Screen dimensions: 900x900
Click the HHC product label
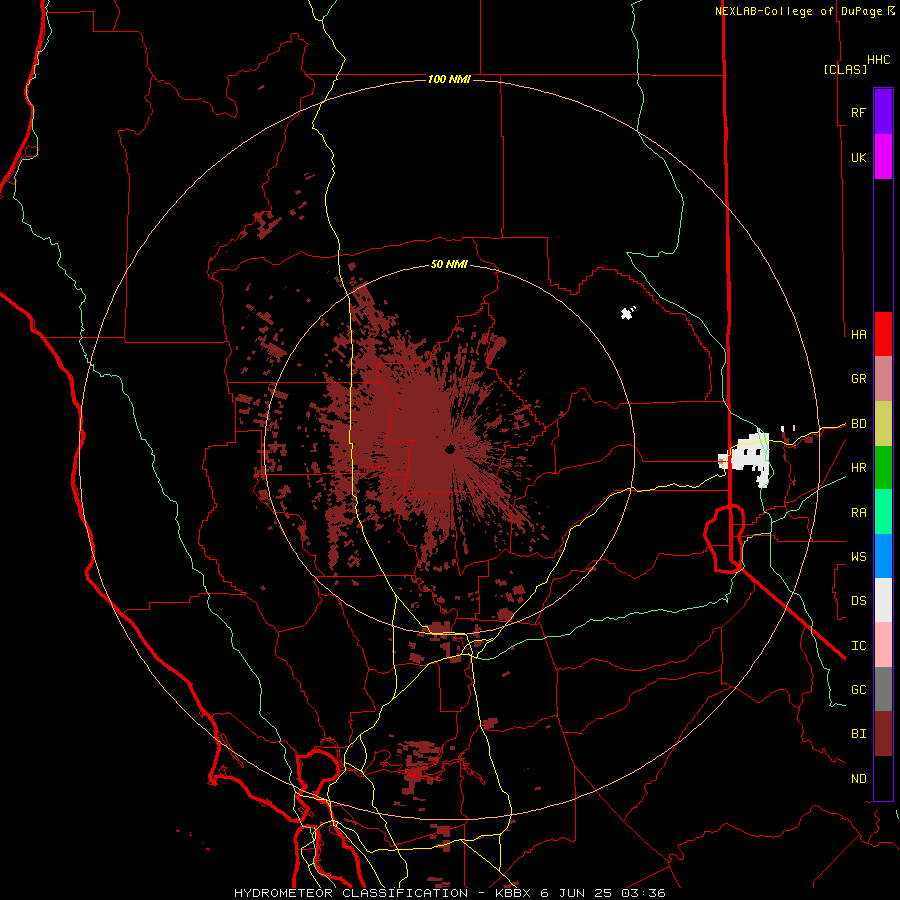tap(879, 60)
